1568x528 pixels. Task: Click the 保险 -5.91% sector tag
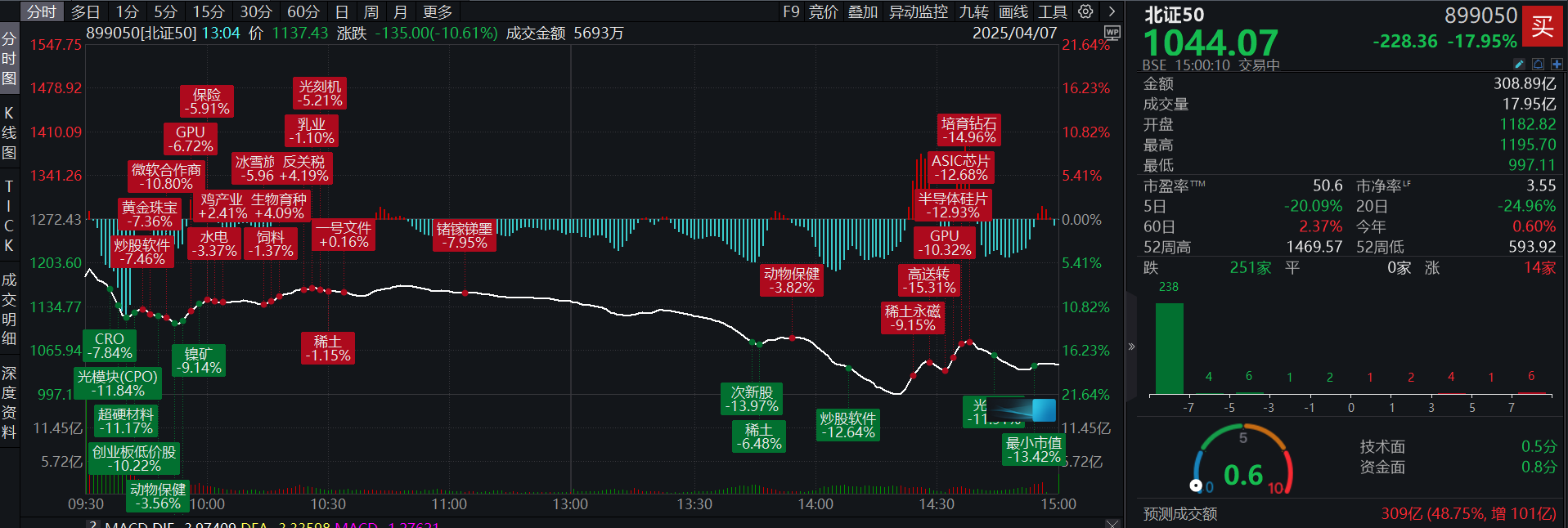coord(207,101)
